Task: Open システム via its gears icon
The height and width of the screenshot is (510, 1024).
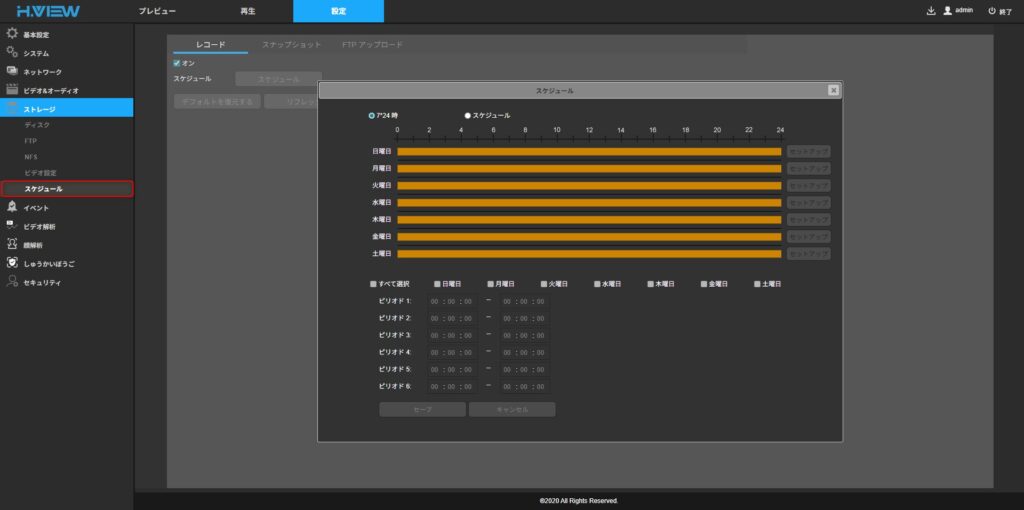Action: pos(12,52)
